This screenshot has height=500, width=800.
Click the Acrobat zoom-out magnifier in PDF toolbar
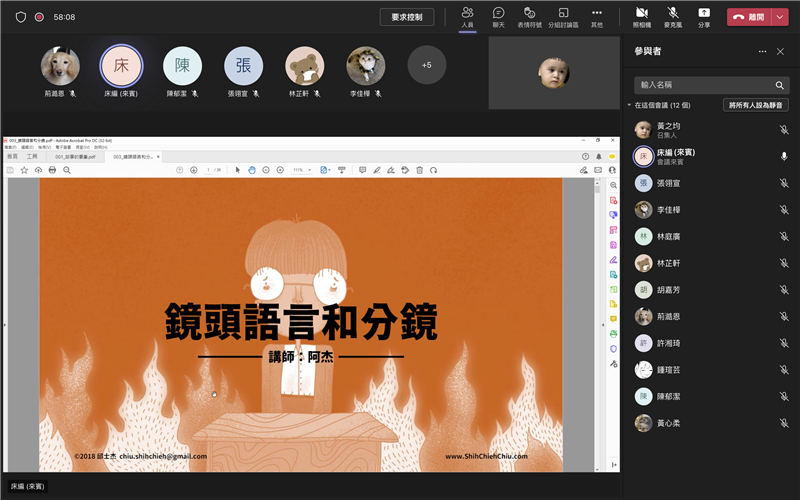coord(266,170)
